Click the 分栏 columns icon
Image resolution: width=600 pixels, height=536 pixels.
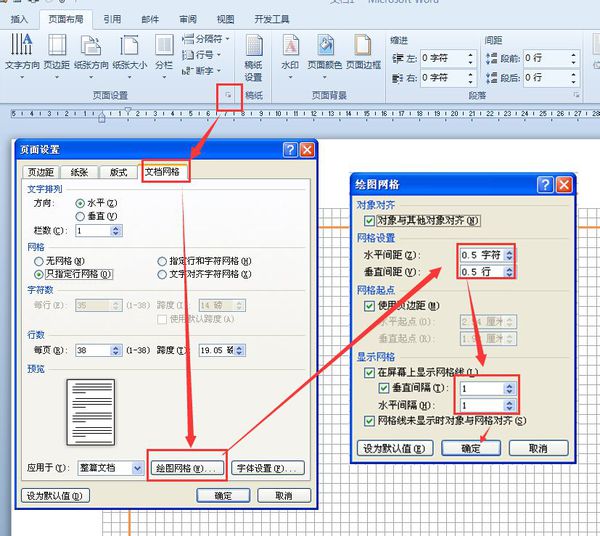(164, 55)
